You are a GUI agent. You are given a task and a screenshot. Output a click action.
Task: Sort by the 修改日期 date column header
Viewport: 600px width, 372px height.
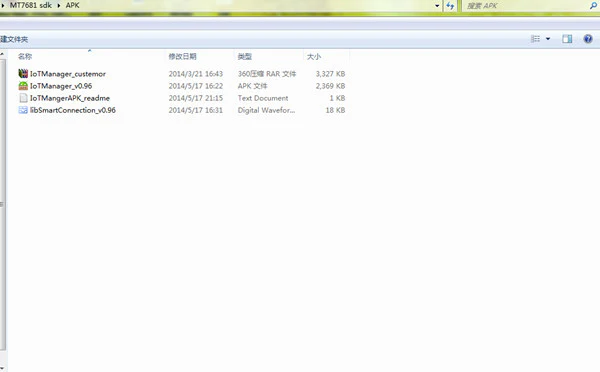(x=183, y=57)
